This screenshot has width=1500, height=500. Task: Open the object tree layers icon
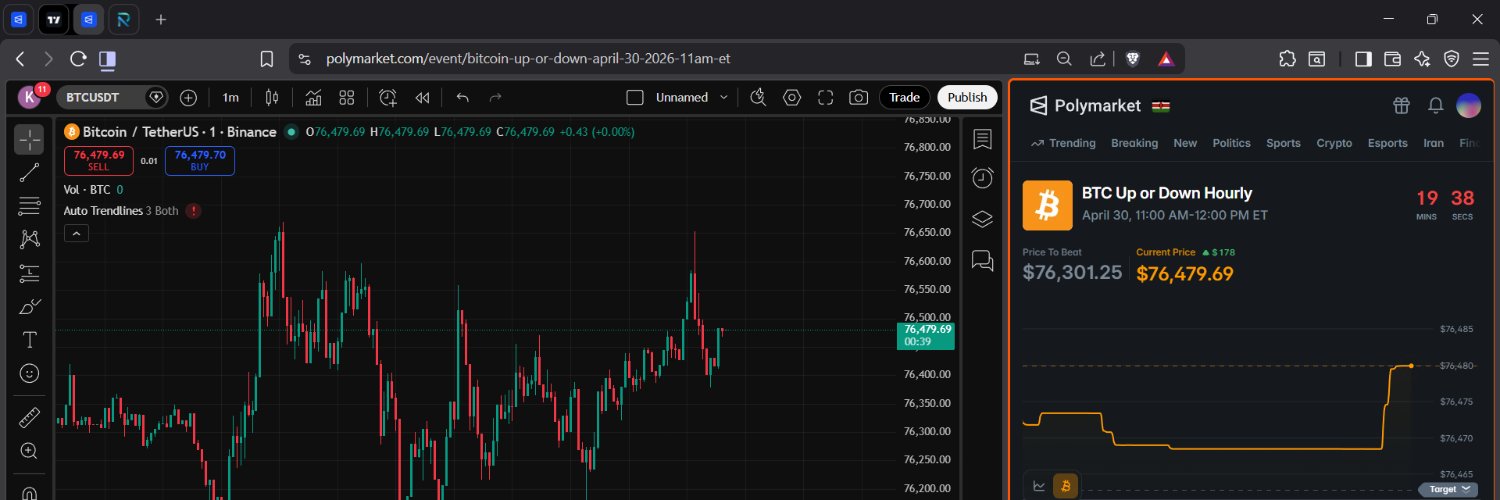(982, 219)
